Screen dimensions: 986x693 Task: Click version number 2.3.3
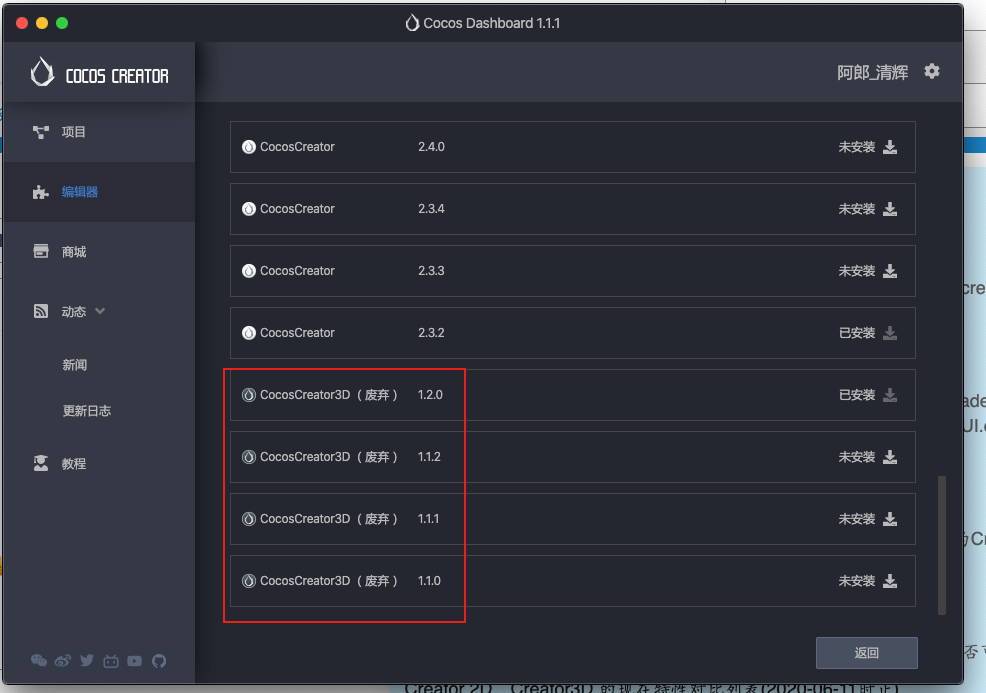[x=431, y=271]
